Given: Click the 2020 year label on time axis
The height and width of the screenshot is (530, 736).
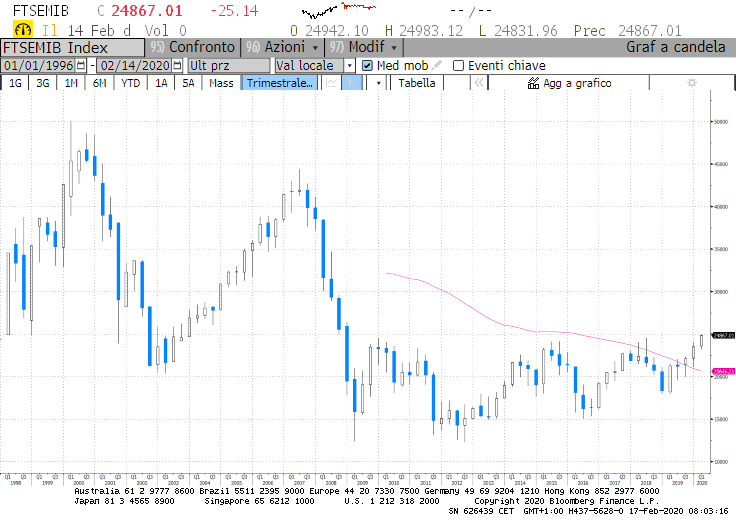Looking at the screenshot, I should [x=701, y=483].
